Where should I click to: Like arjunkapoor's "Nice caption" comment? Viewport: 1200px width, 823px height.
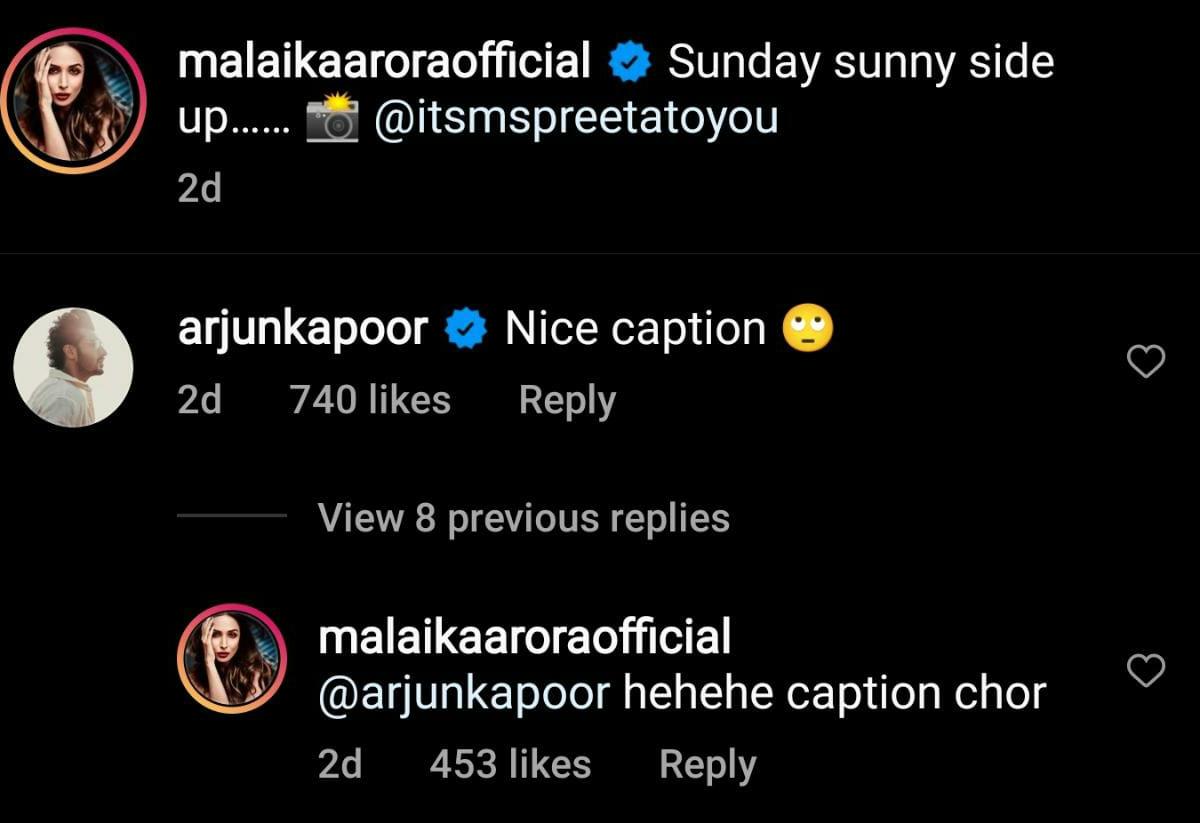(x=1145, y=362)
